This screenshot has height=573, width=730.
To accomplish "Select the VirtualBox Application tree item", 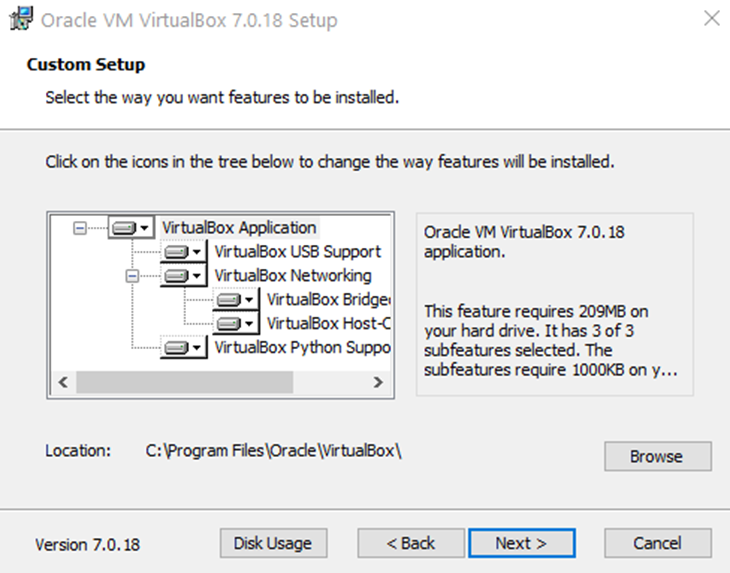I will [239, 228].
